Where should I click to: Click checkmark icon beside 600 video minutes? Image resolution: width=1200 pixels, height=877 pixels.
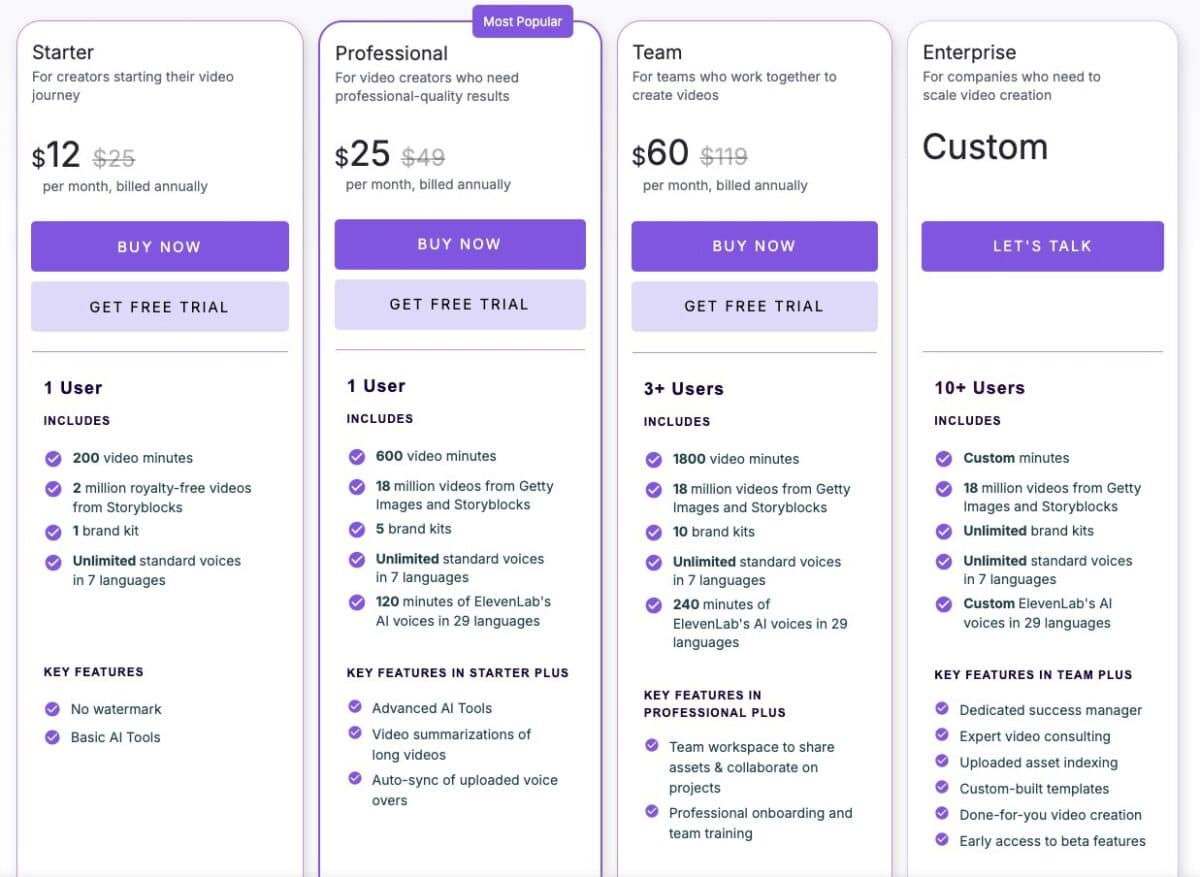pyautogui.click(x=356, y=456)
